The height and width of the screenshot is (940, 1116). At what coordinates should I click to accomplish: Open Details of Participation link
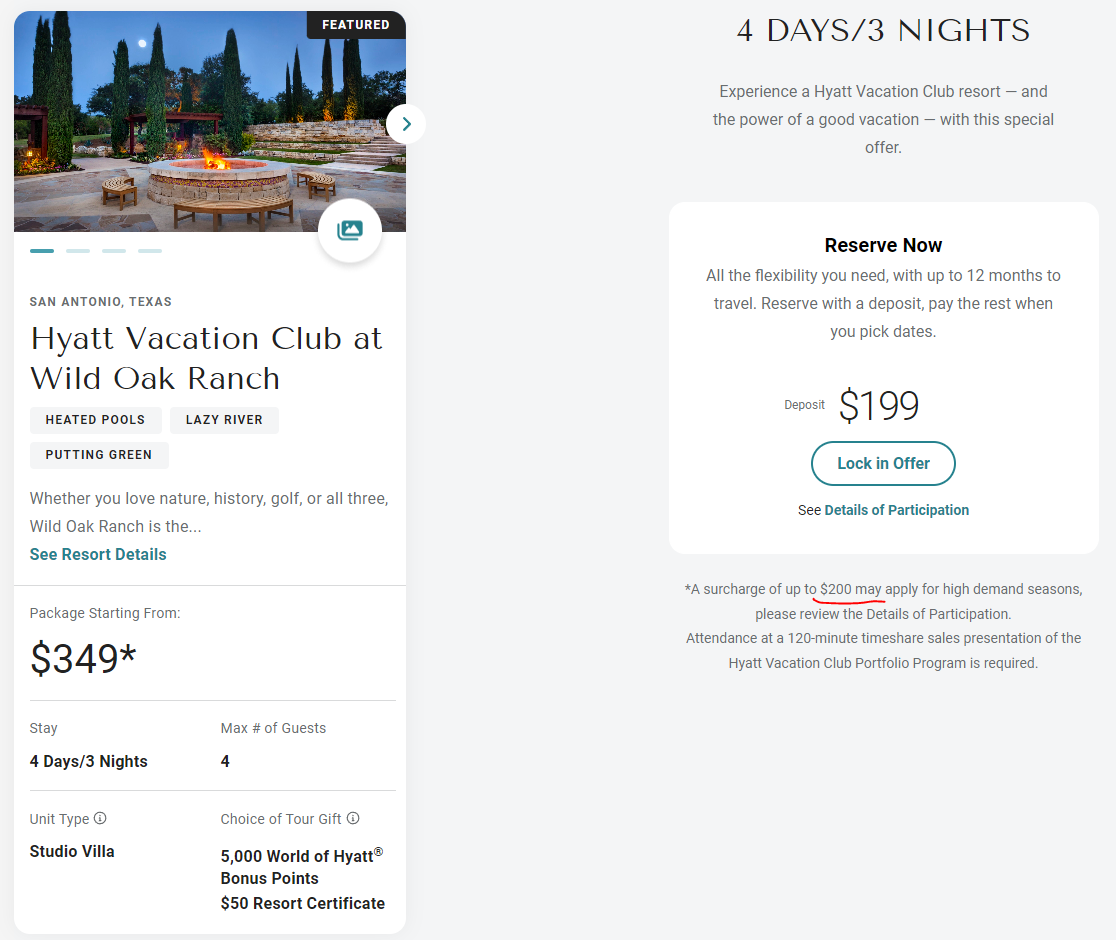click(896, 509)
